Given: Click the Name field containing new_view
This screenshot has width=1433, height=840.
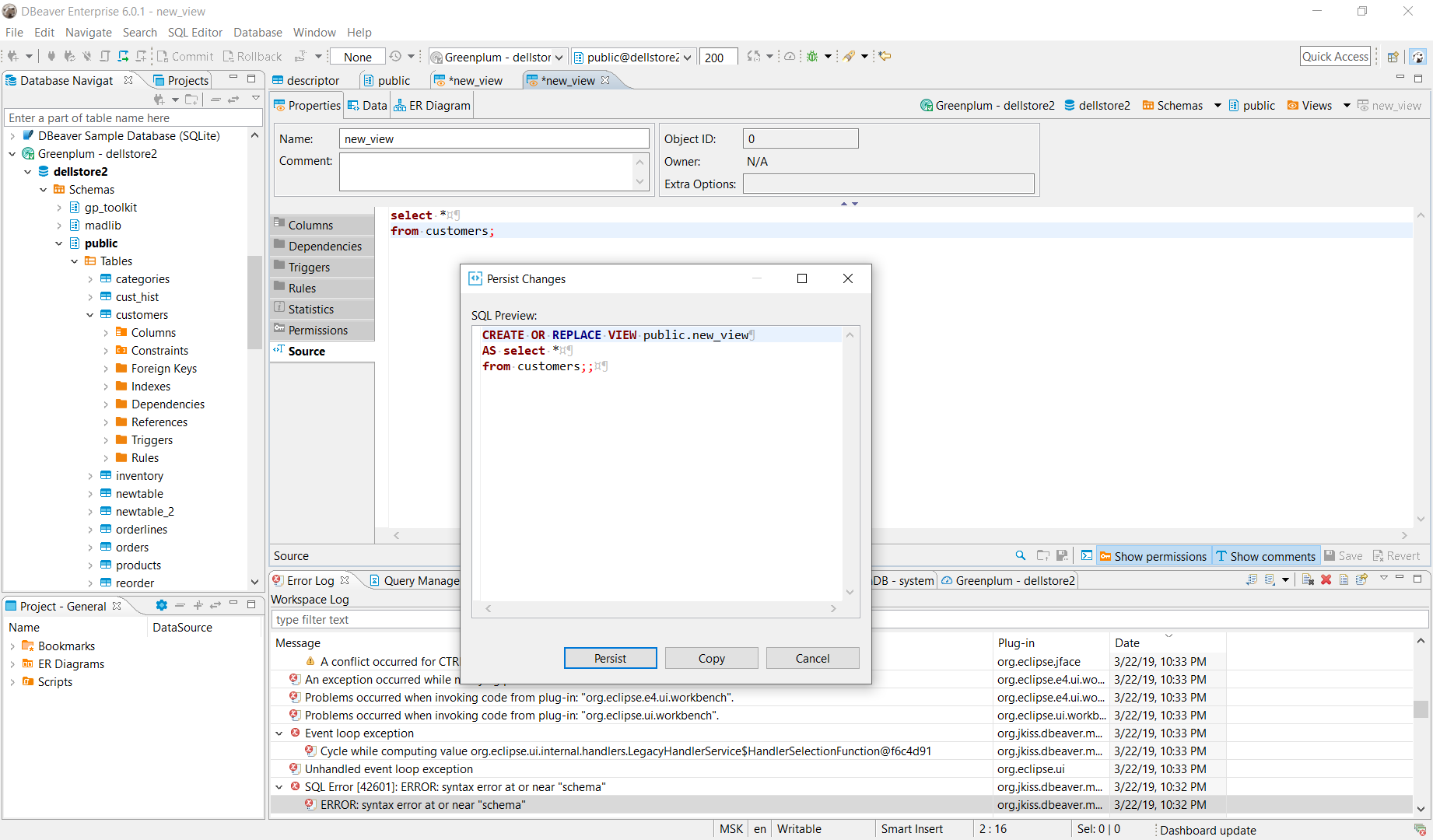Looking at the screenshot, I should point(494,138).
